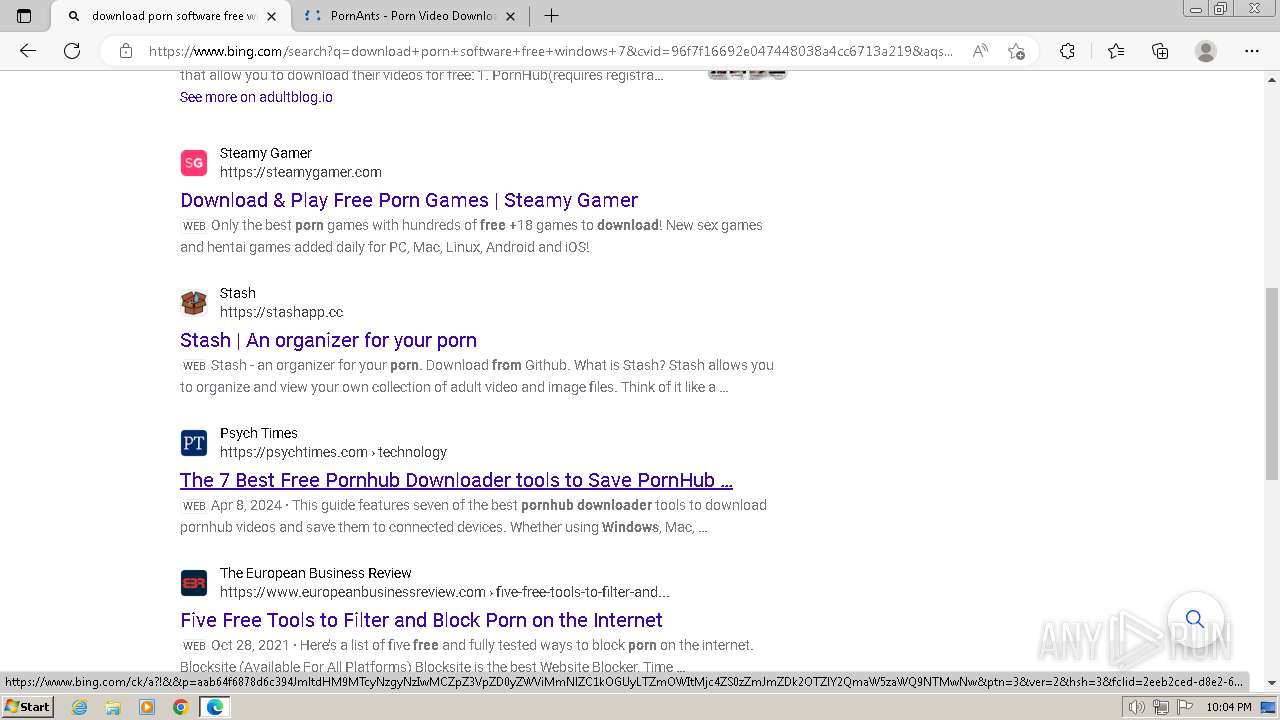
Task: Open Read aloud in address bar
Action: click(980, 51)
